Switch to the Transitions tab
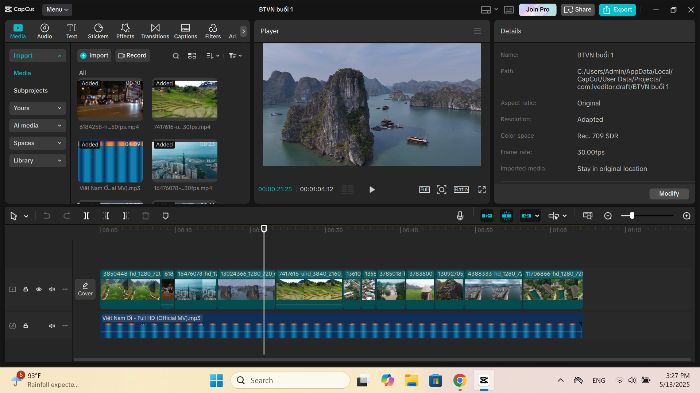The image size is (700, 393). pyautogui.click(x=155, y=31)
